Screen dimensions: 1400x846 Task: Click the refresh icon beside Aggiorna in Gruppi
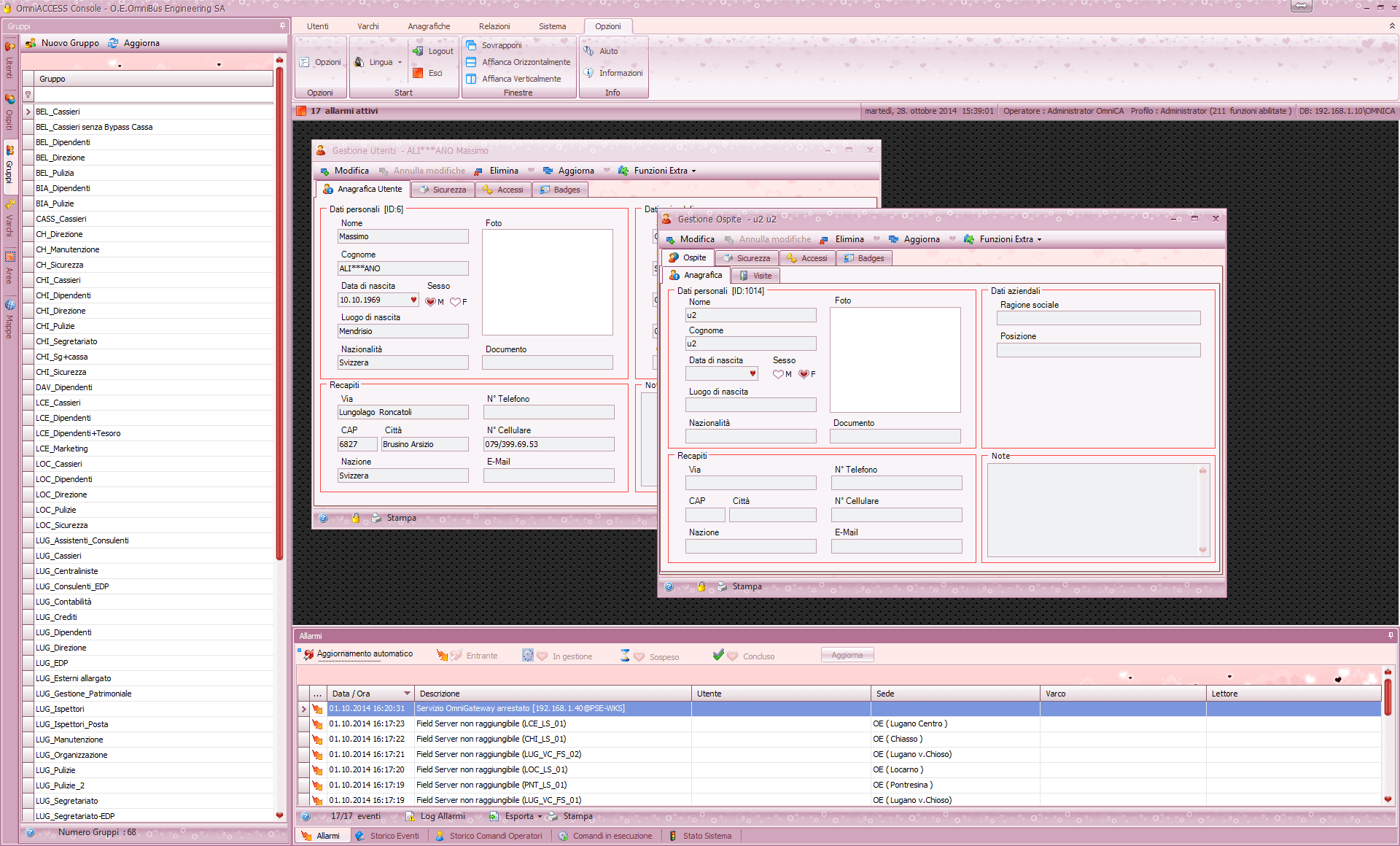pyautogui.click(x=113, y=43)
